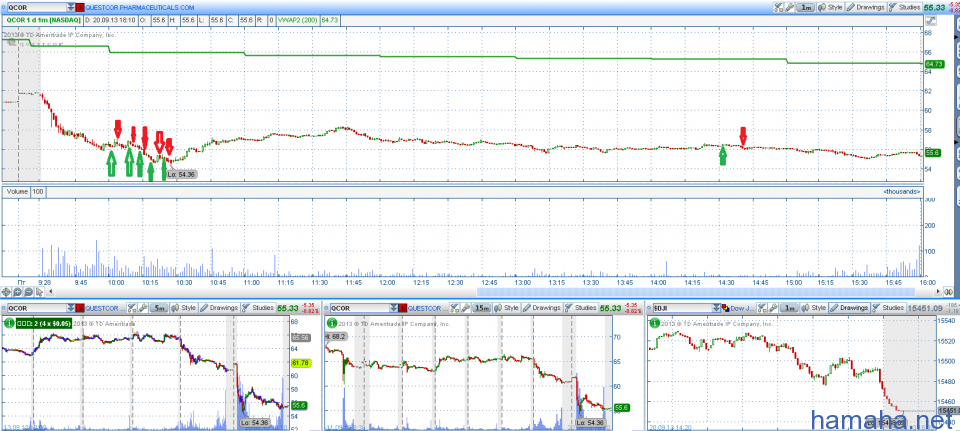Click the share/settings icon on the $DJI chart

(762, 308)
